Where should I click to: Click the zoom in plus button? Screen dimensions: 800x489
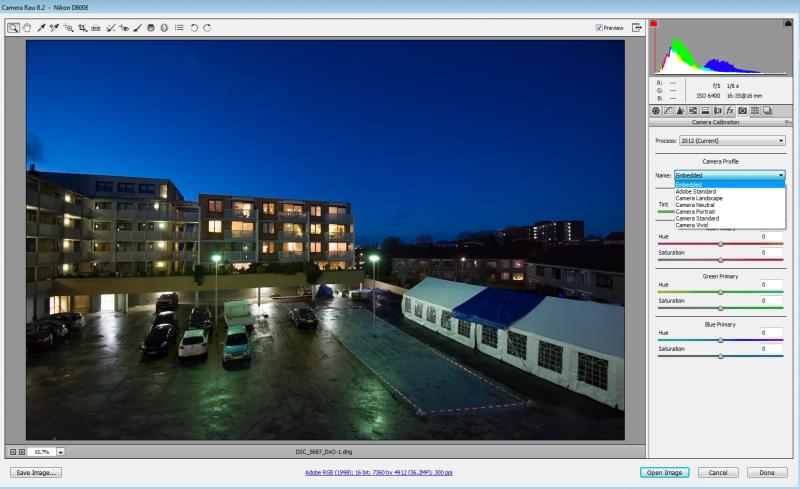point(22,452)
